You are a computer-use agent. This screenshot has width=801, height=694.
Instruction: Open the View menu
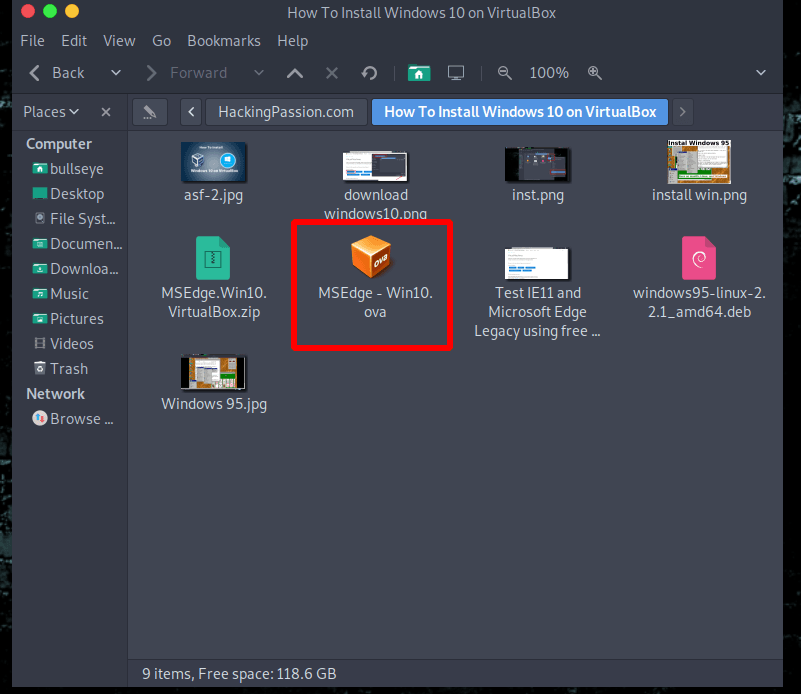point(119,41)
